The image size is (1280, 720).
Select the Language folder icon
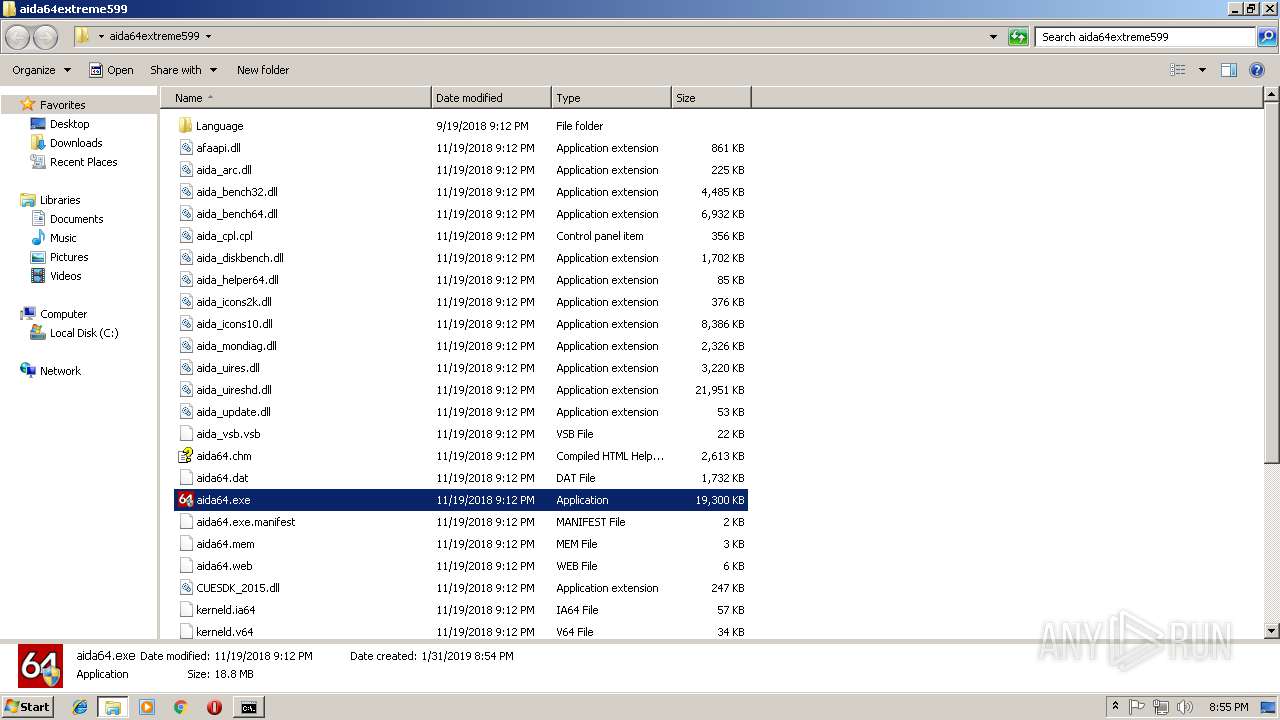[185, 126]
